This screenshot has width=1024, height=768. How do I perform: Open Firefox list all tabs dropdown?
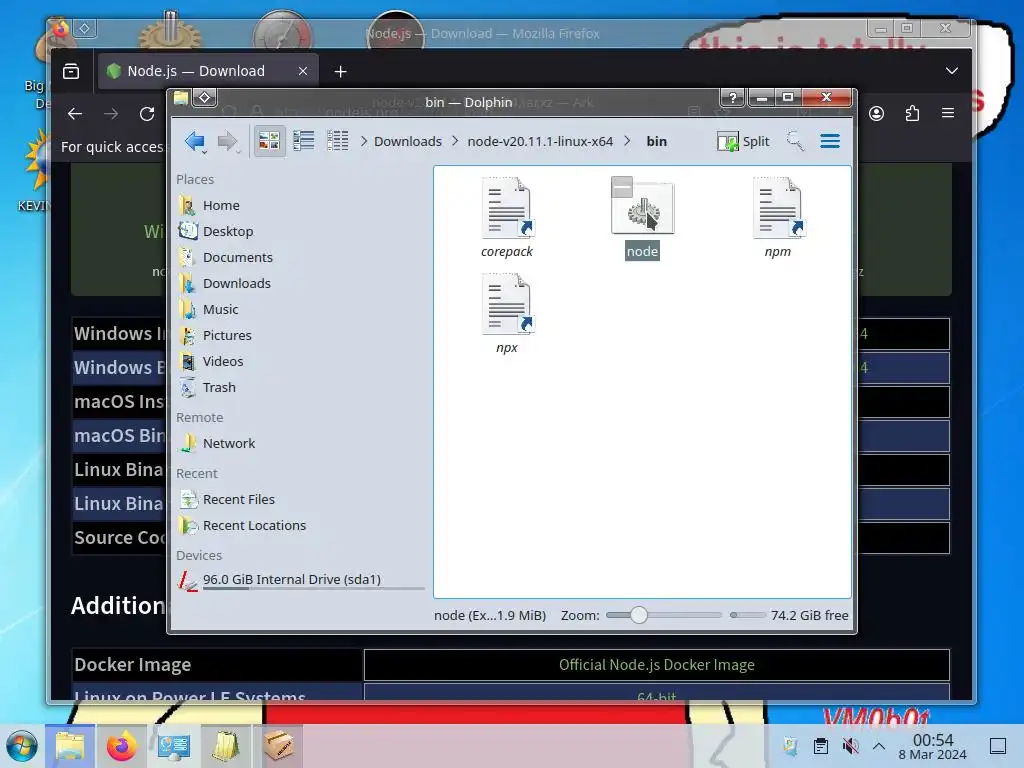tap(952, 71)
